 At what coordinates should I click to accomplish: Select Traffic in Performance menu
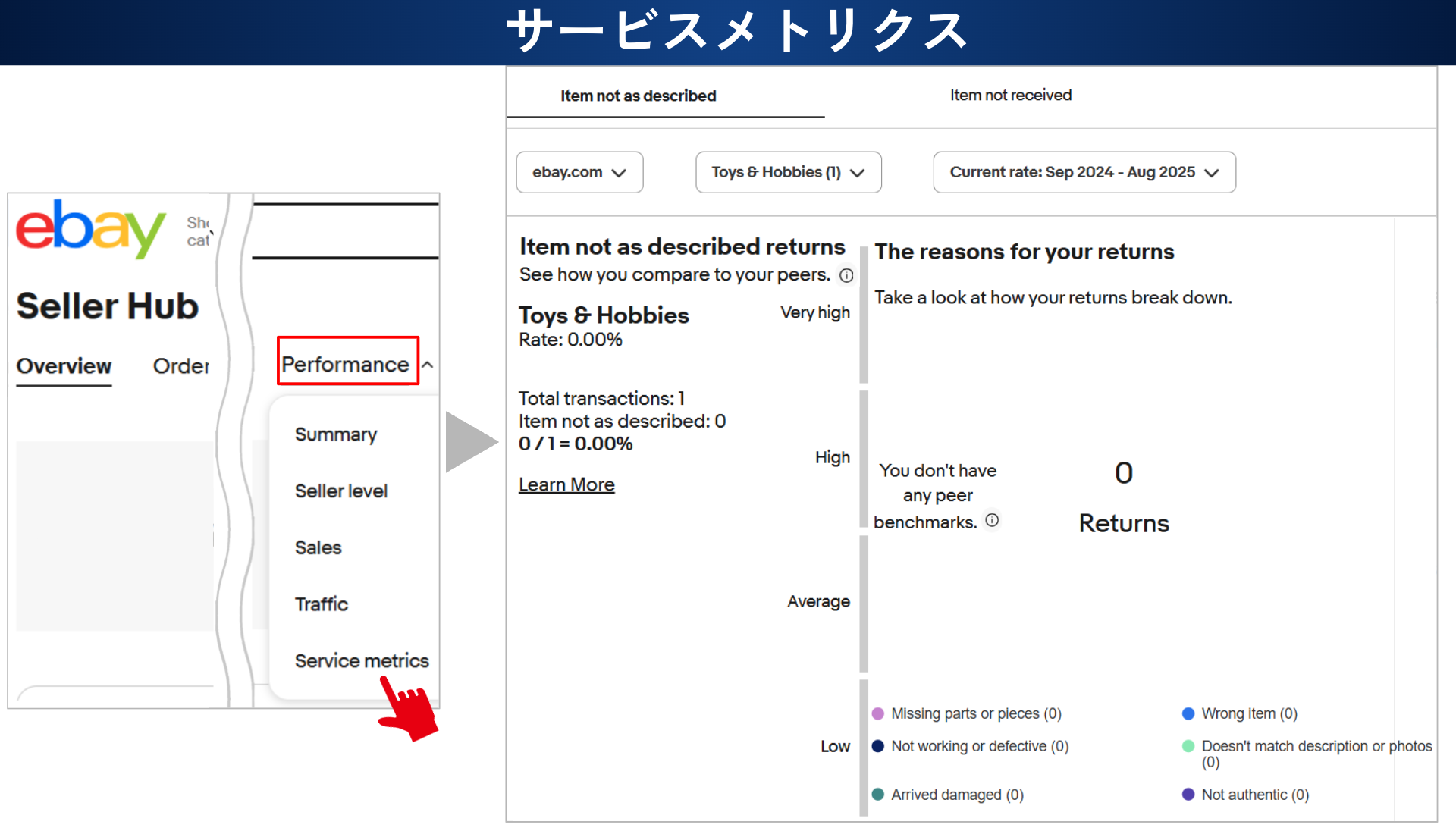pyautogui.click(x=322, y=604)
